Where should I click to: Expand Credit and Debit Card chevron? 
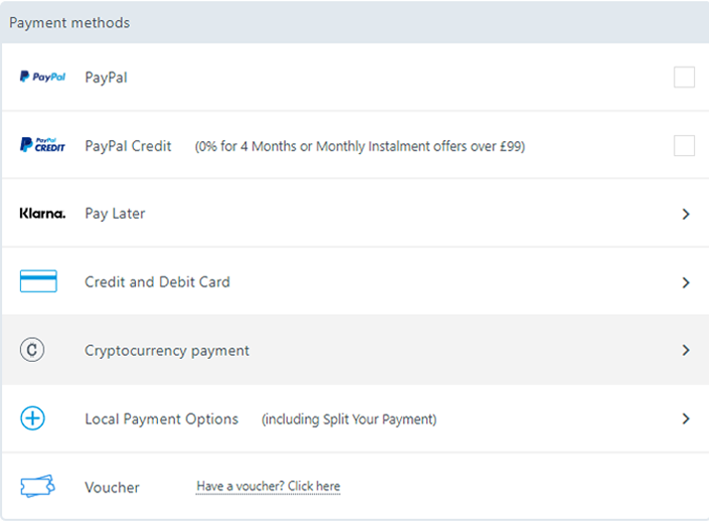(x=685, y=283)
